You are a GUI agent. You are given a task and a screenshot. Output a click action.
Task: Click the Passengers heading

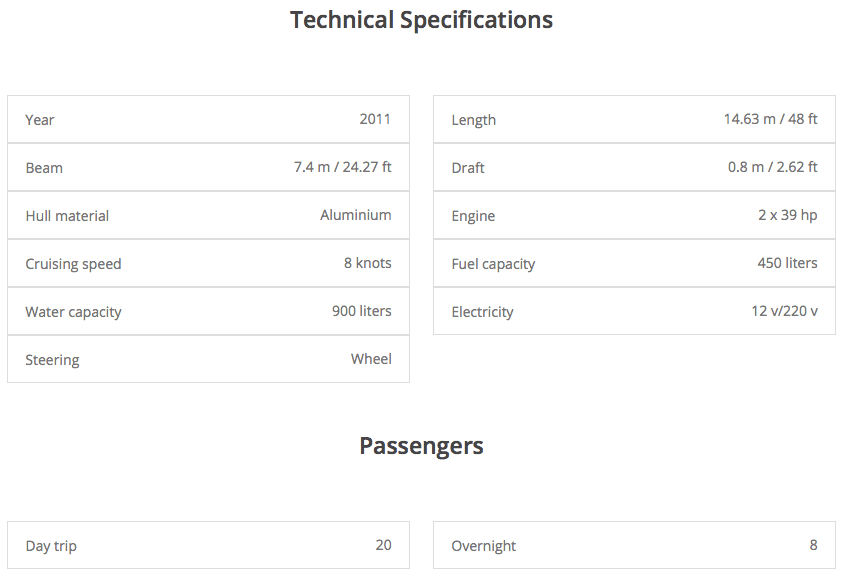(x=421, y=446)
